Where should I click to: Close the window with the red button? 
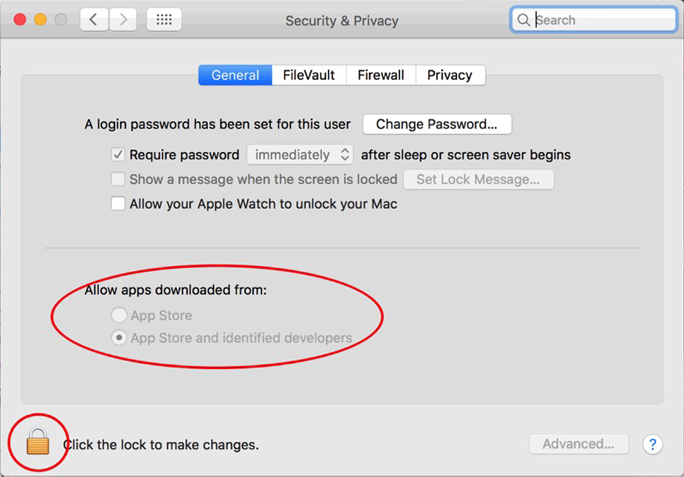coord(20,20)
